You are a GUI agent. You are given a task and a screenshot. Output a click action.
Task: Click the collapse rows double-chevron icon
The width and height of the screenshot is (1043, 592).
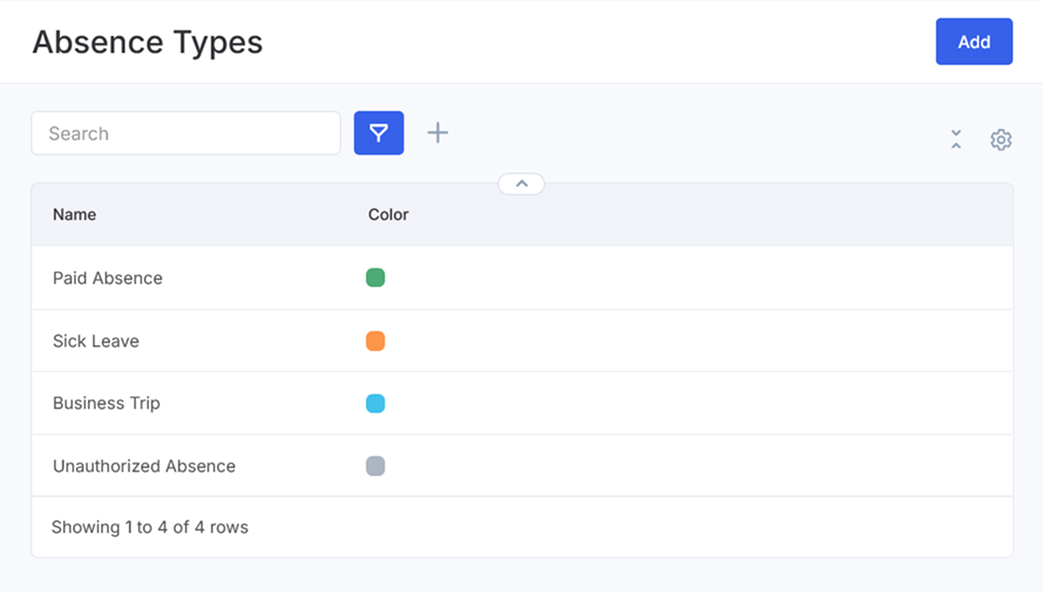[956, 140]
